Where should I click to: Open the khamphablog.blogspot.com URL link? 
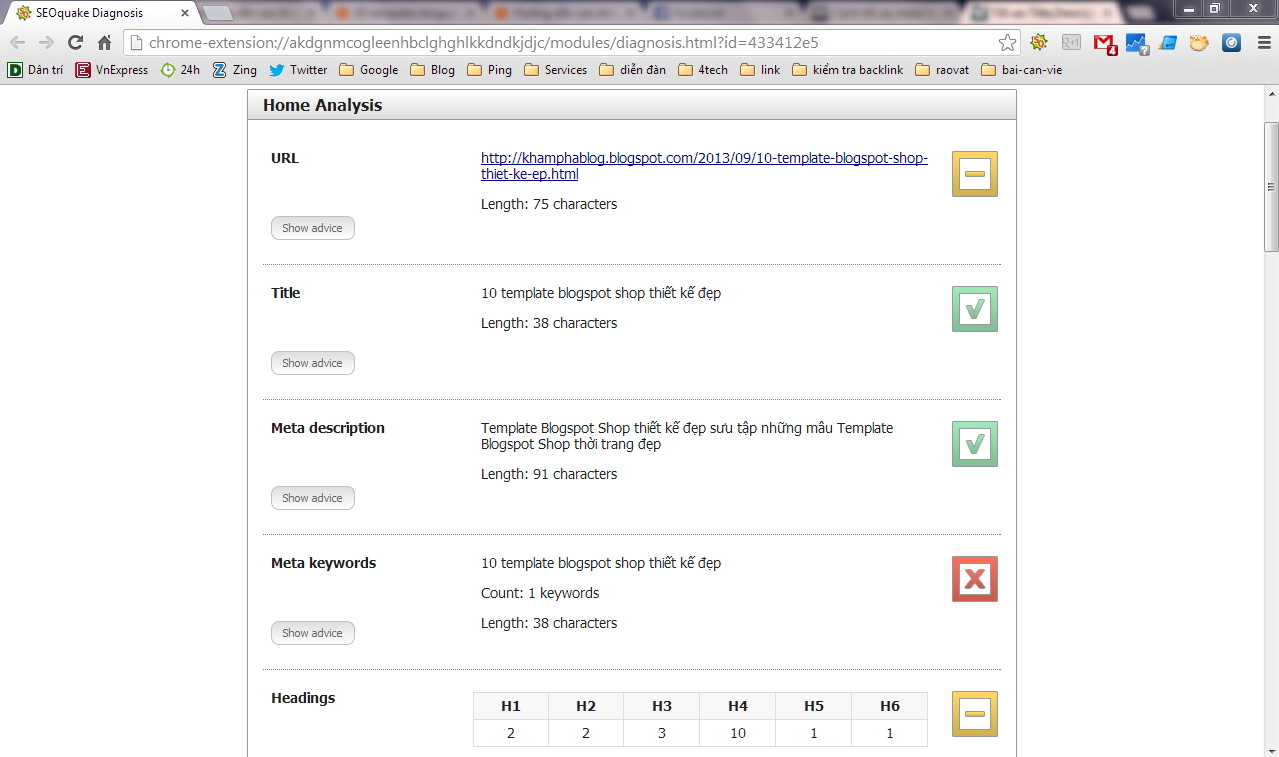704,166
